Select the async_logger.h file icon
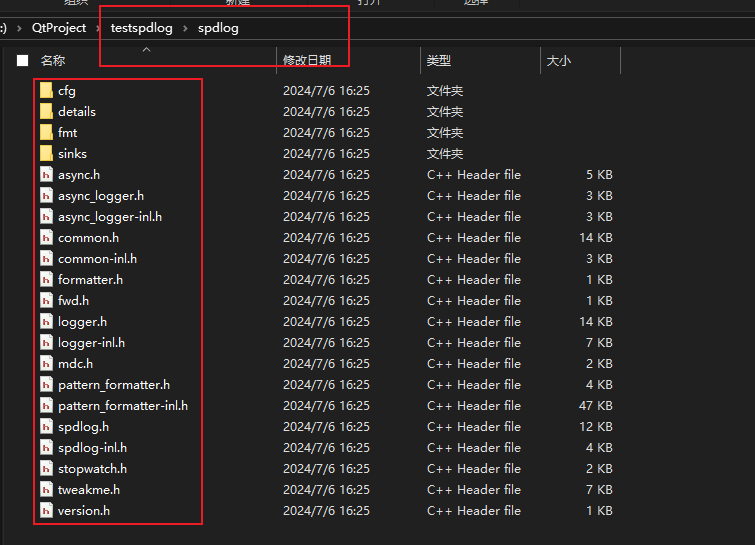This screenshot has width=755, height=545. (46, 195)
